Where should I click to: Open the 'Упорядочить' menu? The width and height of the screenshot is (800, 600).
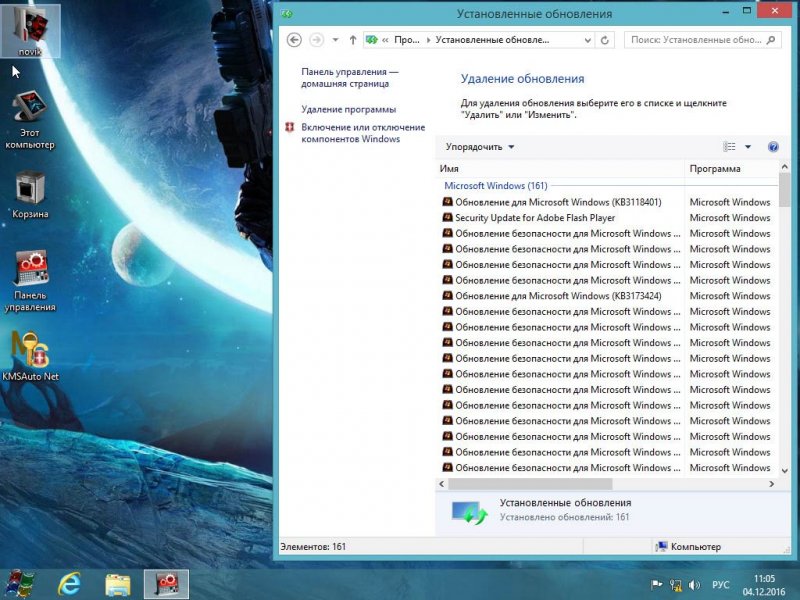pyautogui.click(x=480, y=147)
